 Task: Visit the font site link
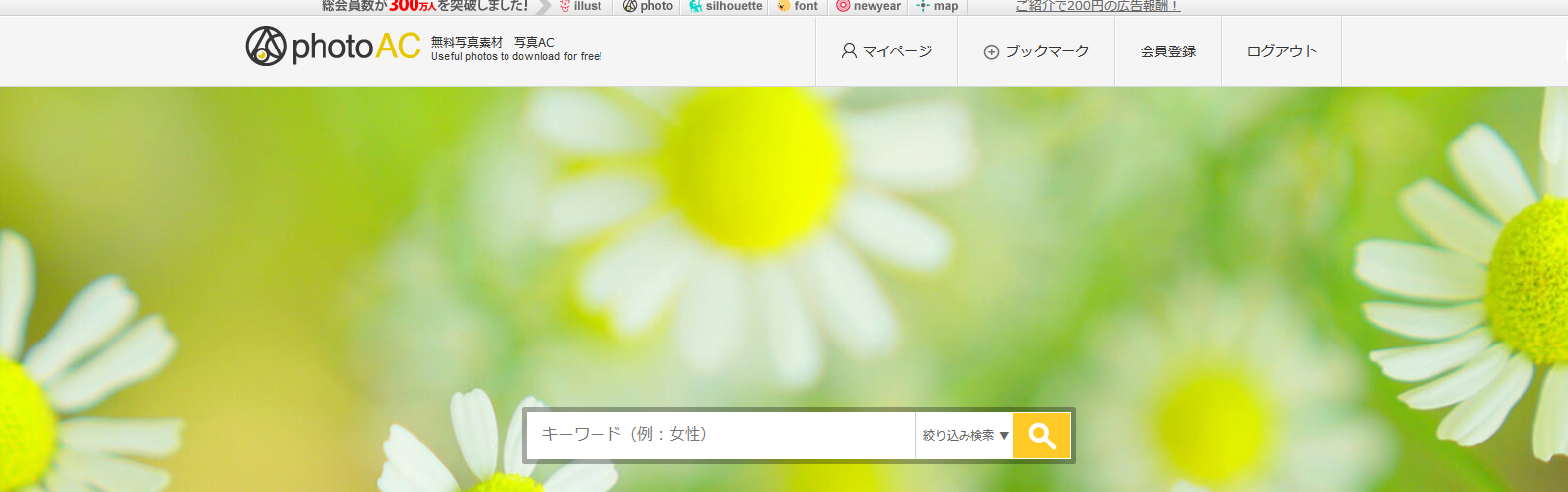coord(797,6)
